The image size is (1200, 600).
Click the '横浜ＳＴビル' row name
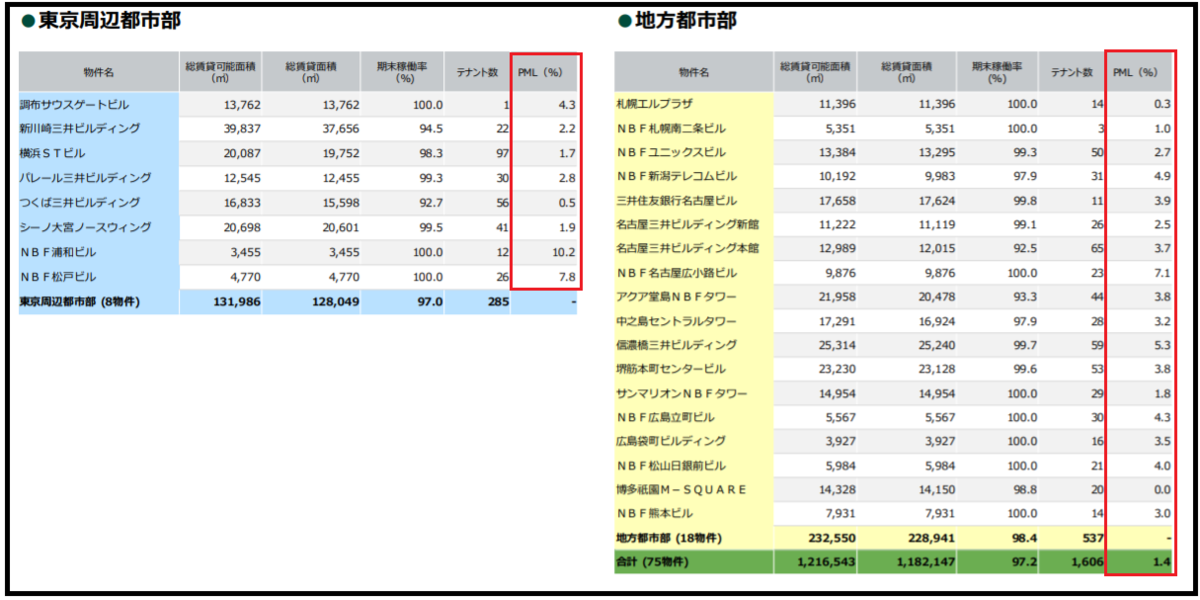[x=53, y=153]
